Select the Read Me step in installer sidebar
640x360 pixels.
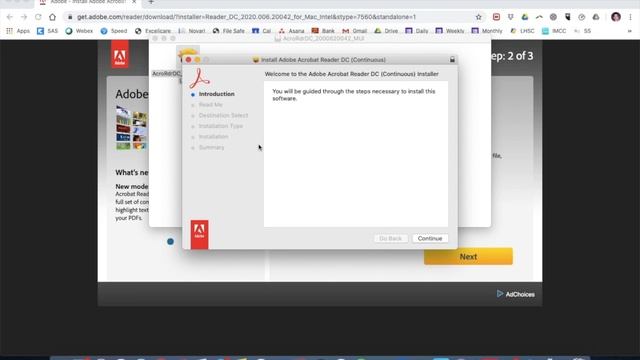coord(211,105)
